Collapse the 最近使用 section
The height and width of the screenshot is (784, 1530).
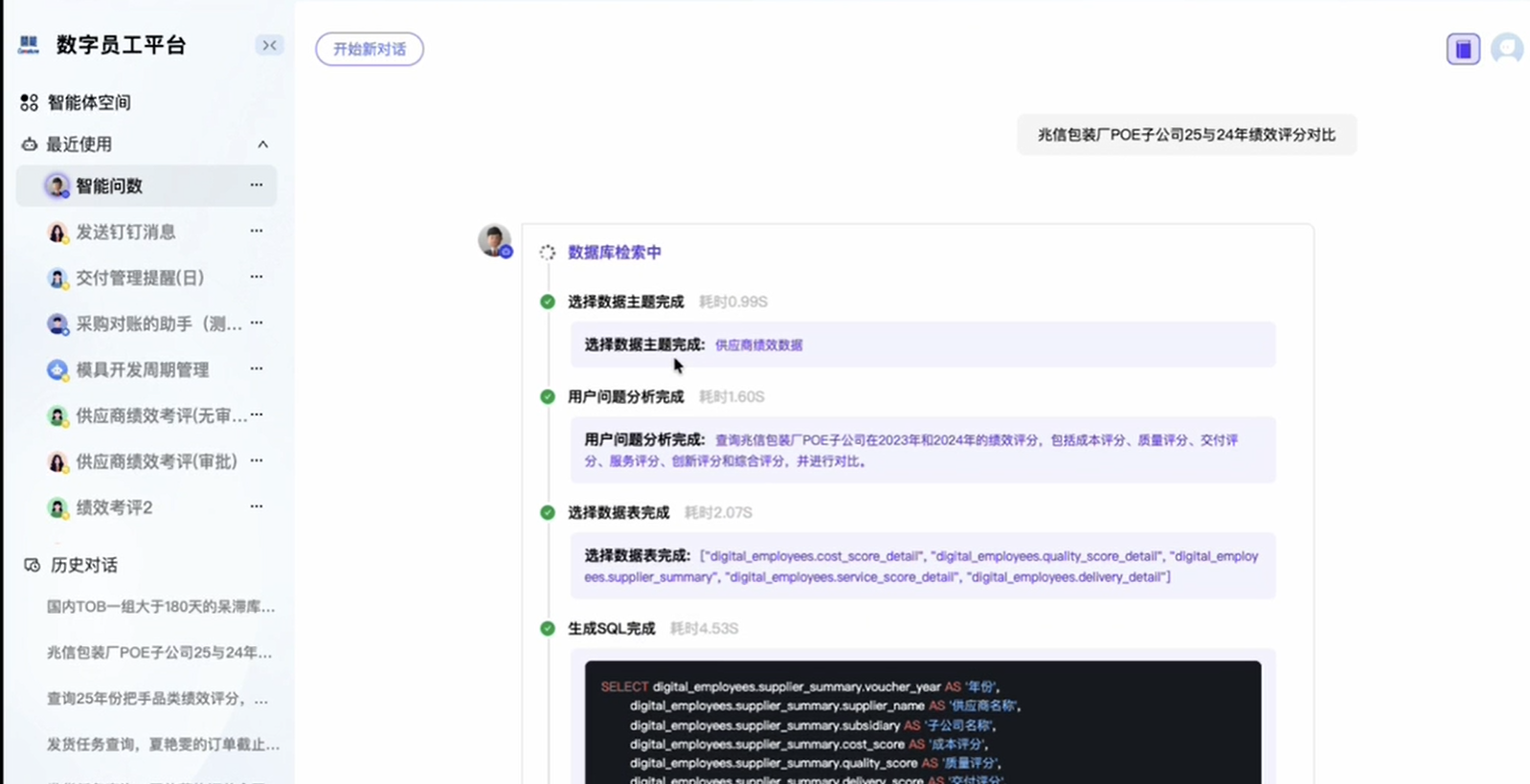tap(262, 145)
